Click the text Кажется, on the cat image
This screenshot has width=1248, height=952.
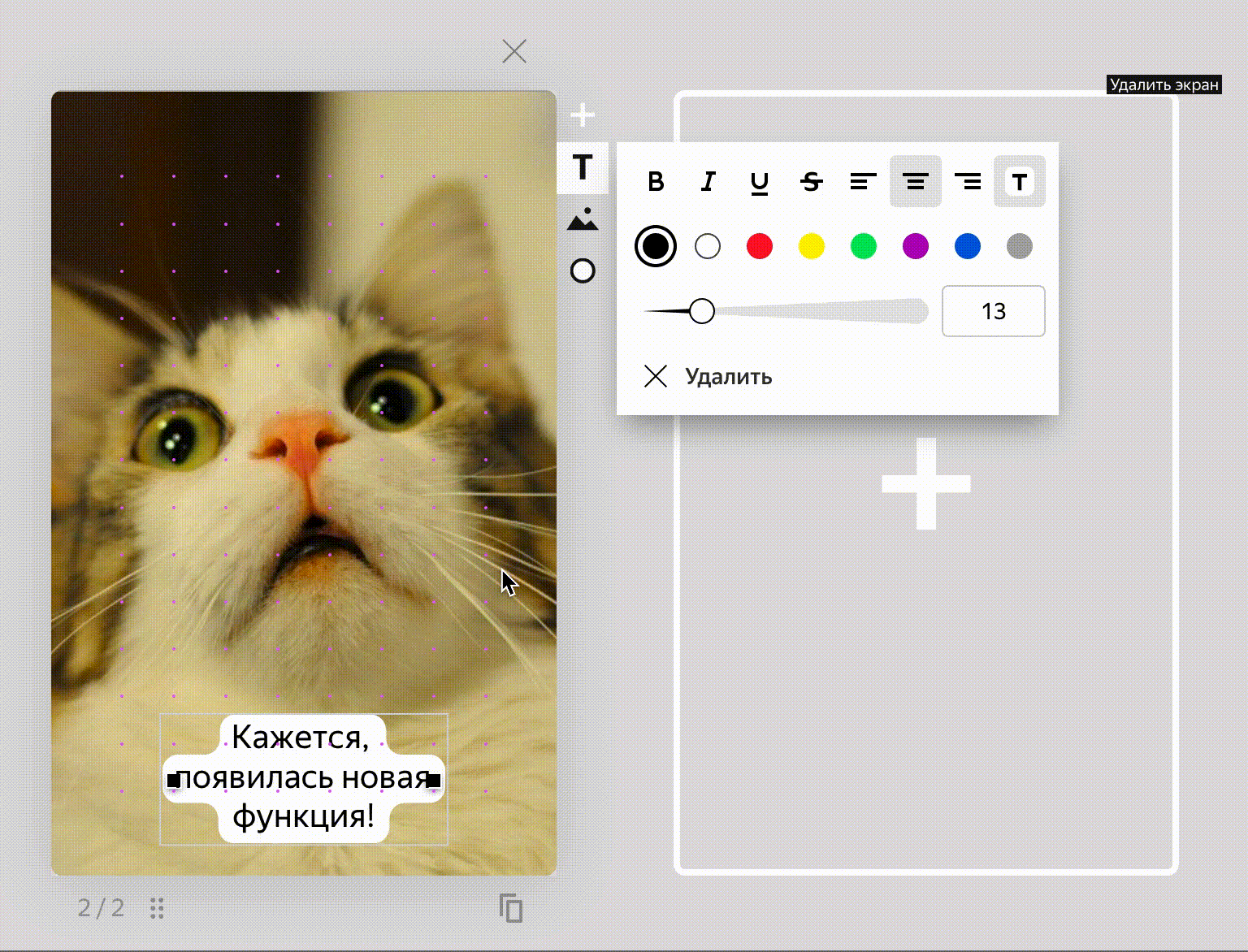(x=301, y=738)
